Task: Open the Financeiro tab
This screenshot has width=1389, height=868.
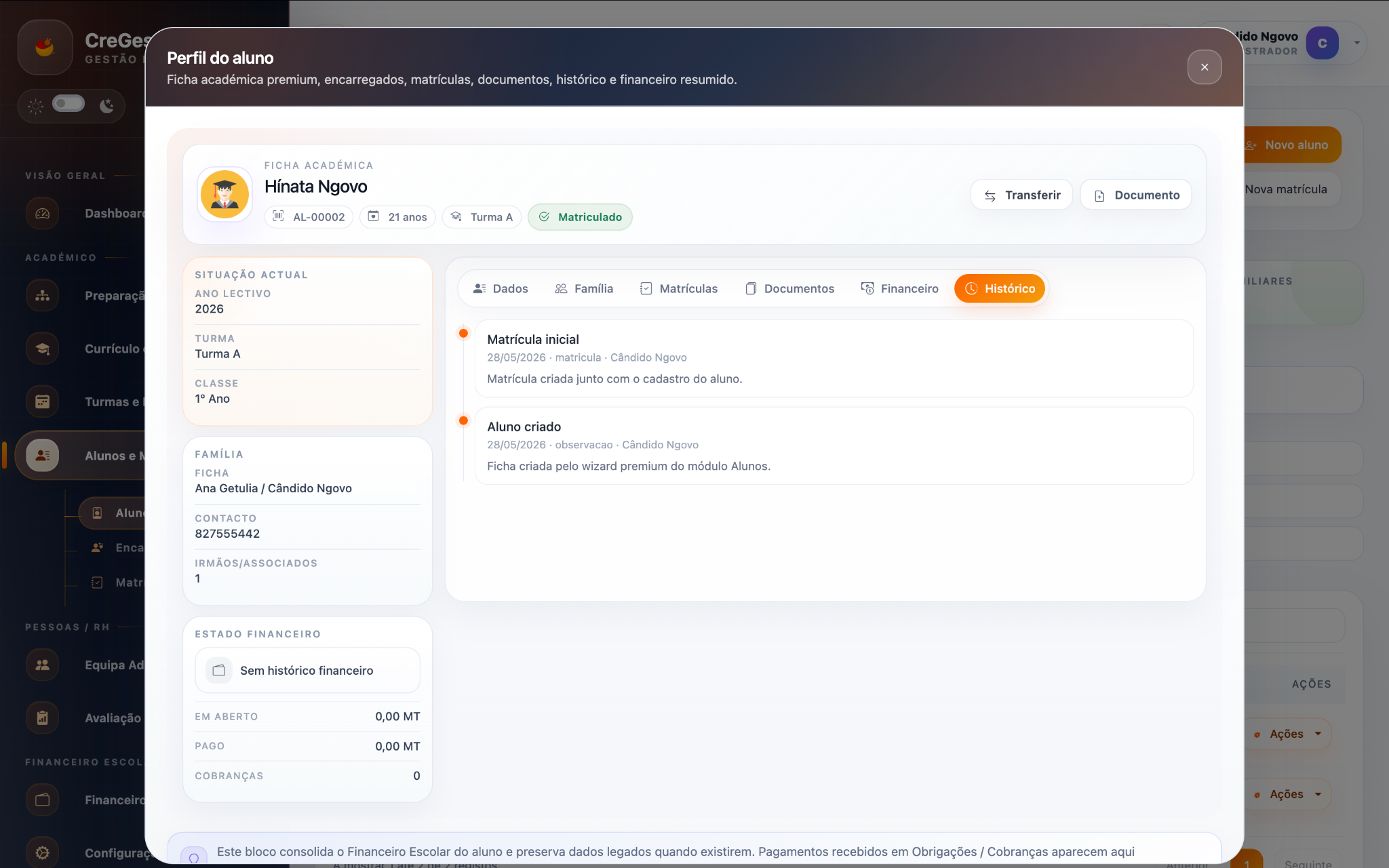Action: click(x=899, y=289)
